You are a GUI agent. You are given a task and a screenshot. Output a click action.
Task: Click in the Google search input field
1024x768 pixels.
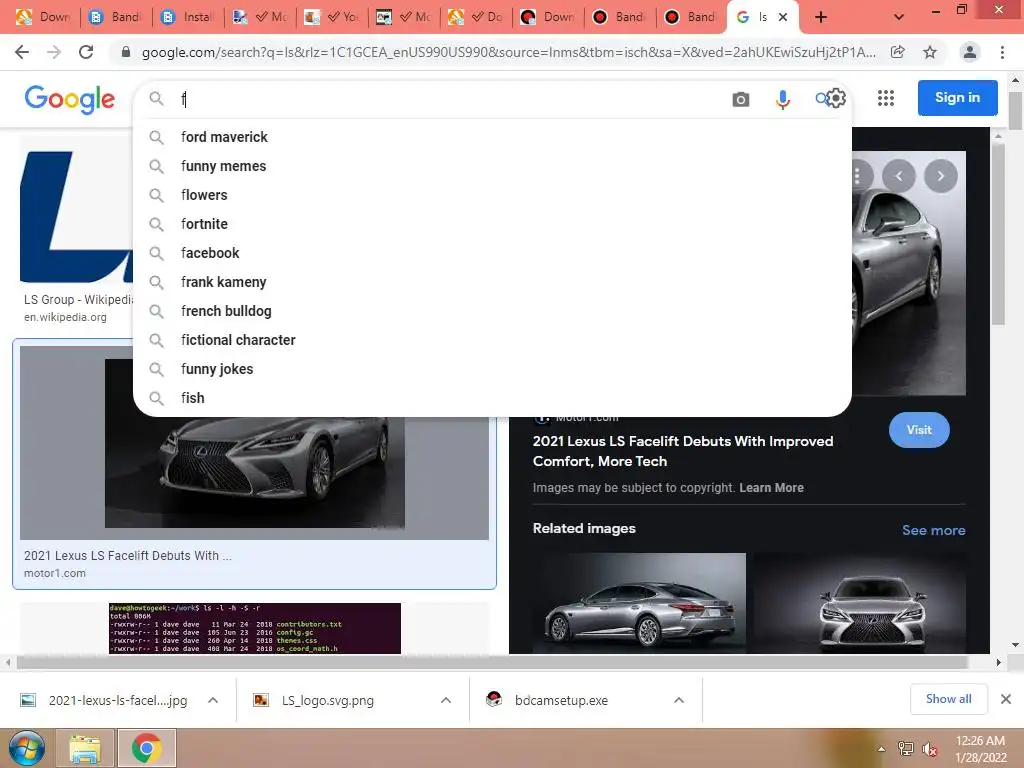pyautogui.click(x=451, y=99)
